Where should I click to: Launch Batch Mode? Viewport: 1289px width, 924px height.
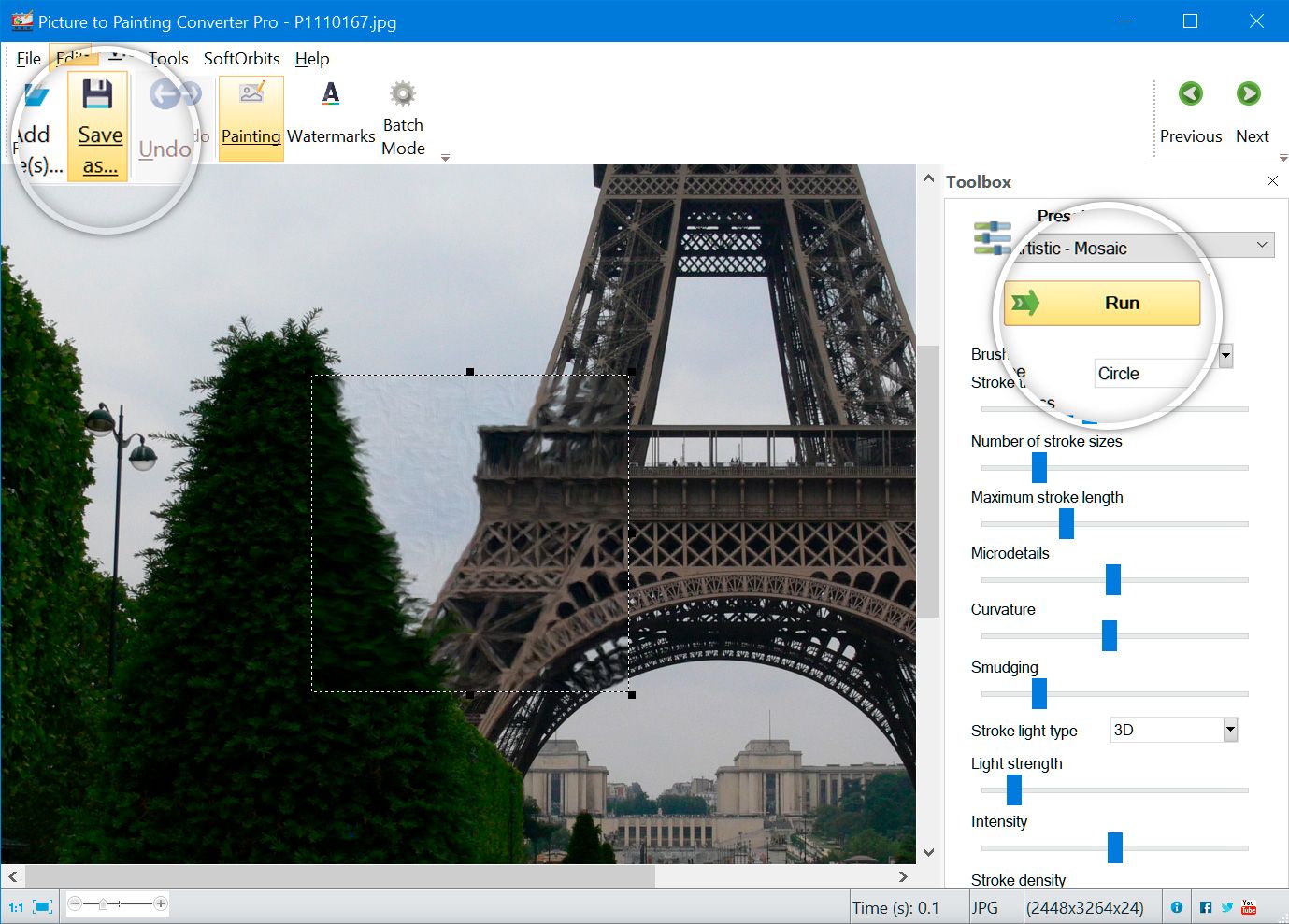pos(402,93)
